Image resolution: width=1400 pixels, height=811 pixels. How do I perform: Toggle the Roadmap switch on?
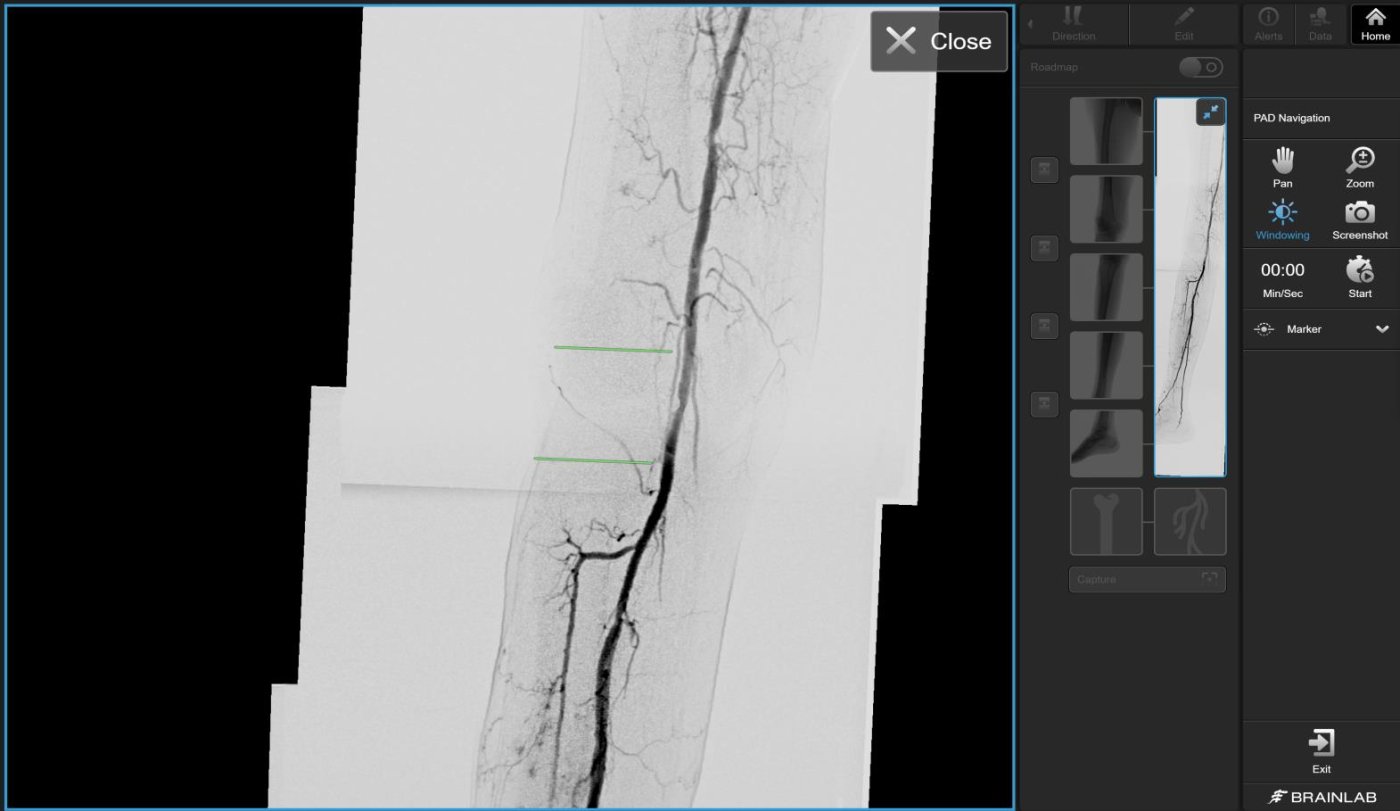pos(1200,67)
